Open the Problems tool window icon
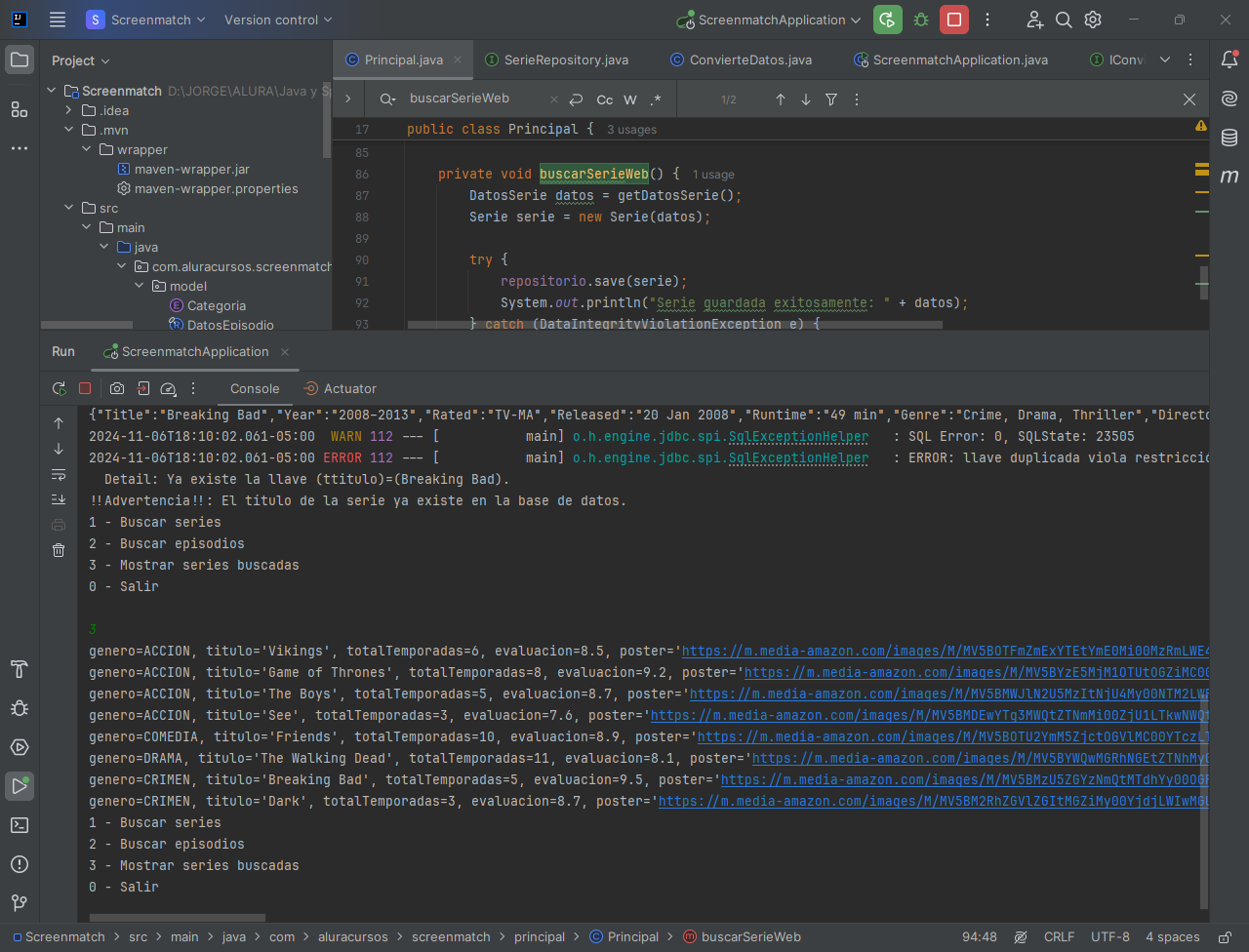Image resolution: width=1249 pixels, height=952 pixels. tap(20, 864)
